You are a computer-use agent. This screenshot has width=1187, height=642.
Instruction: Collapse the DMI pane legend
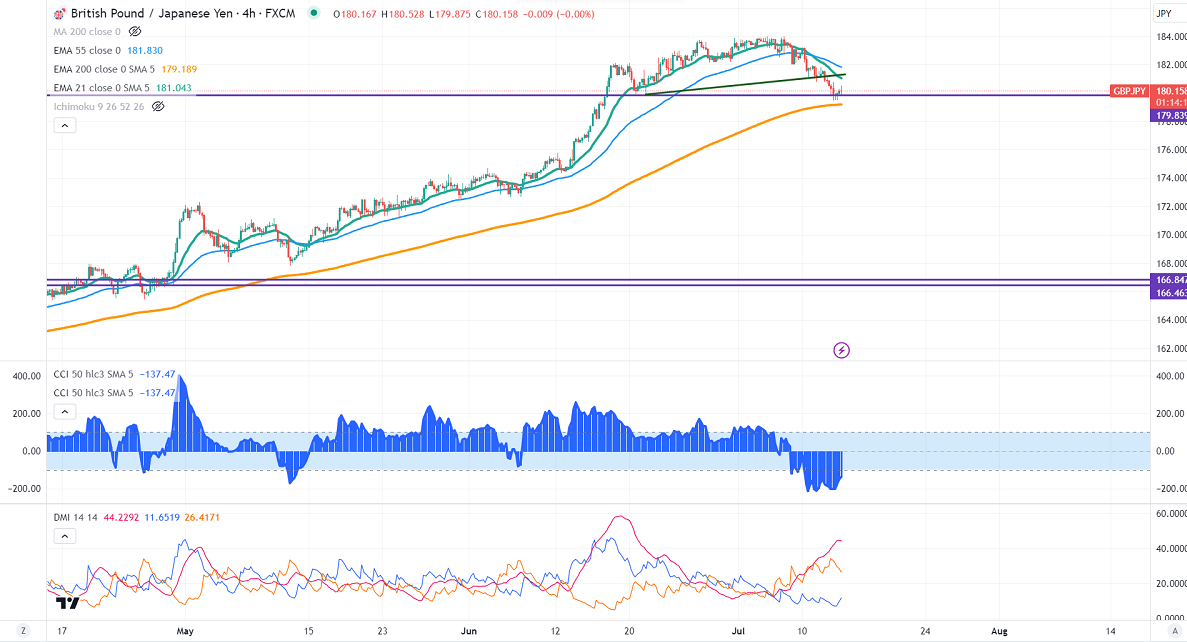64,537
